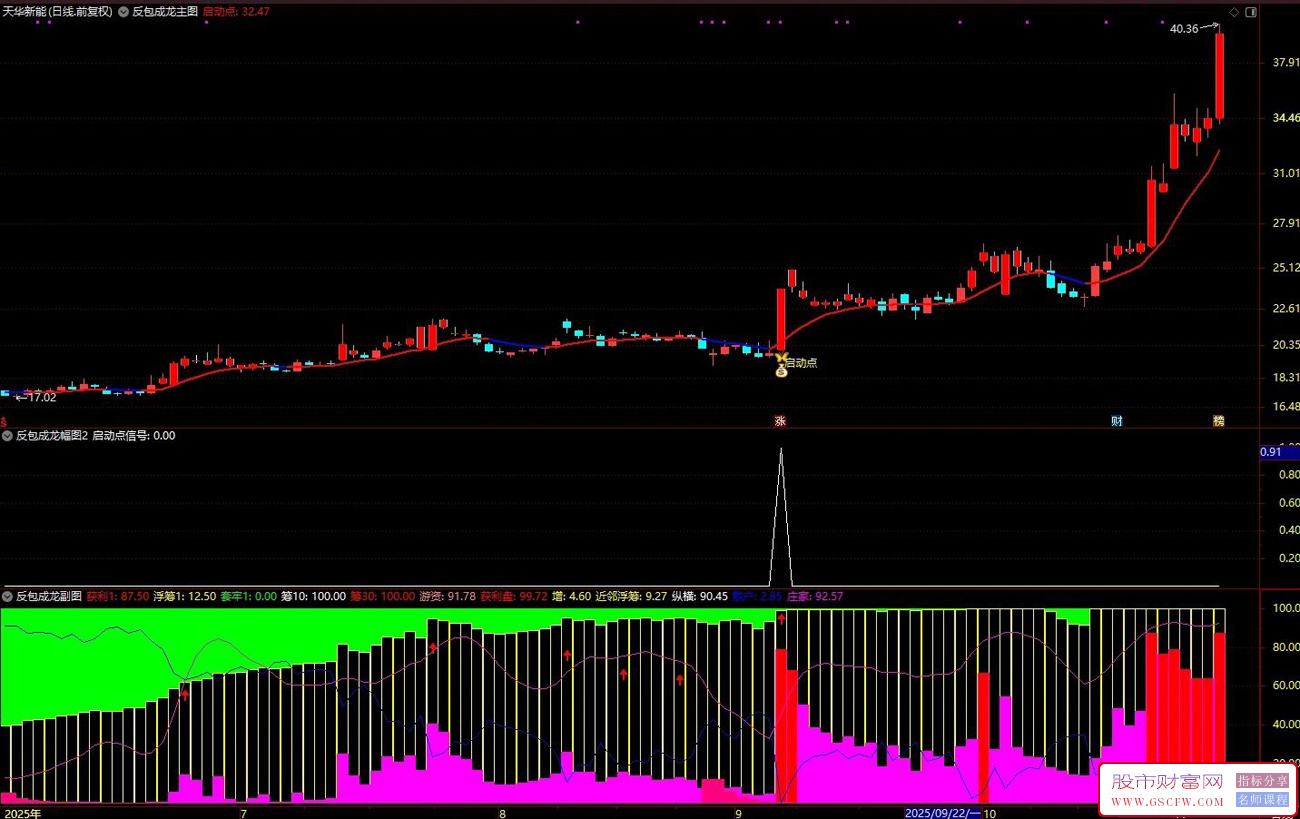
Task: Click the 启动点: 32.47 value label
Action: pyautogui.click(x=236, y=12)
